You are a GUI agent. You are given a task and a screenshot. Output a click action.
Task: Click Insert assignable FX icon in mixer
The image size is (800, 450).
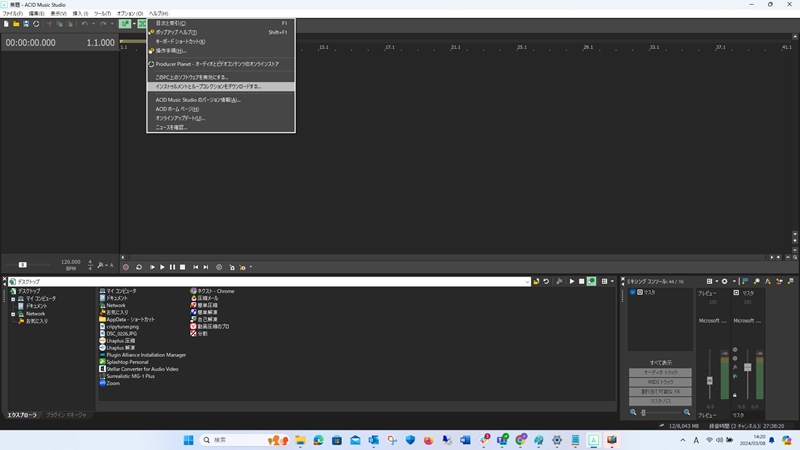point(768,282)
